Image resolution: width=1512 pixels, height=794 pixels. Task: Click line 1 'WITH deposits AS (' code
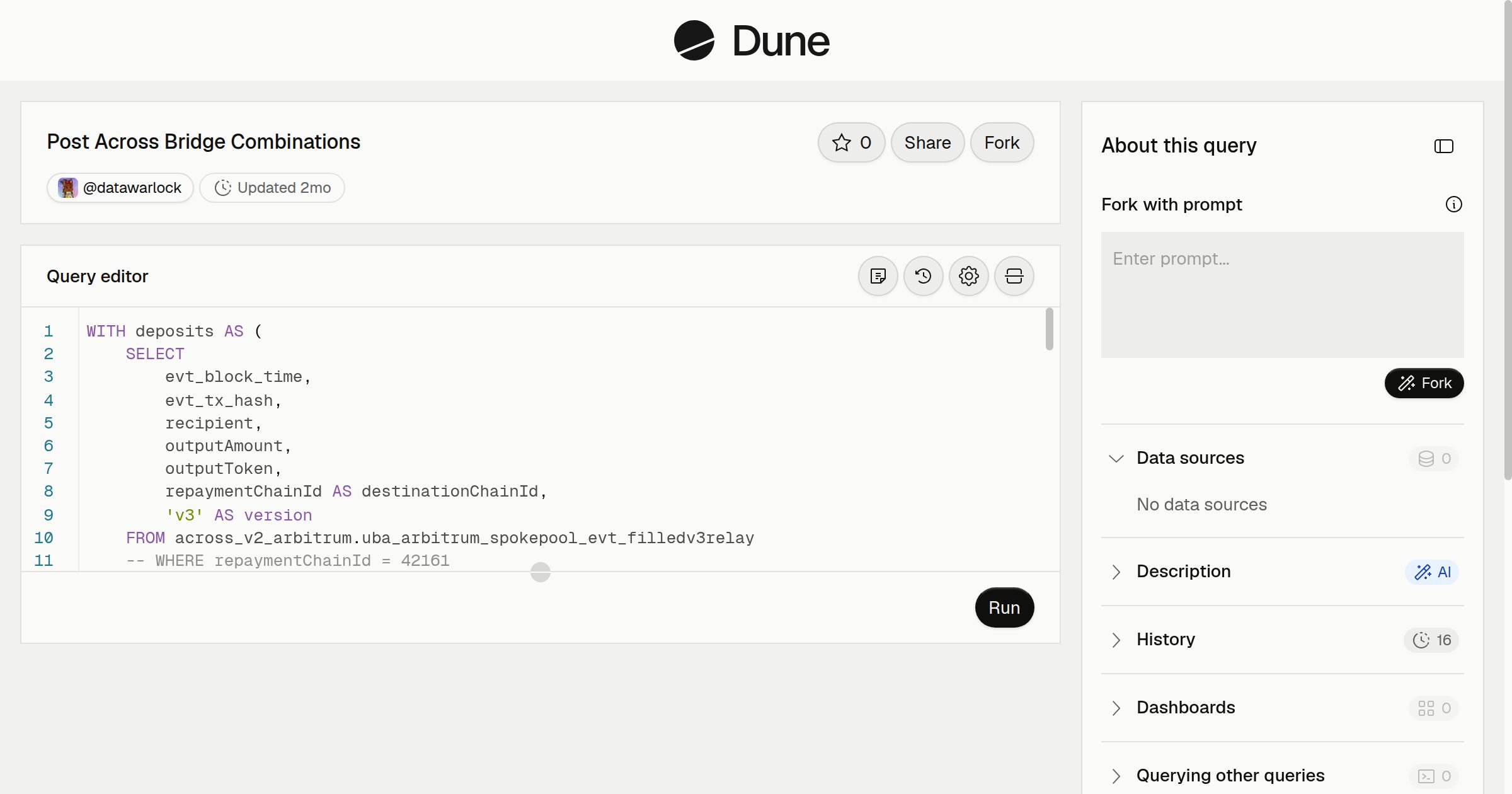174,331
